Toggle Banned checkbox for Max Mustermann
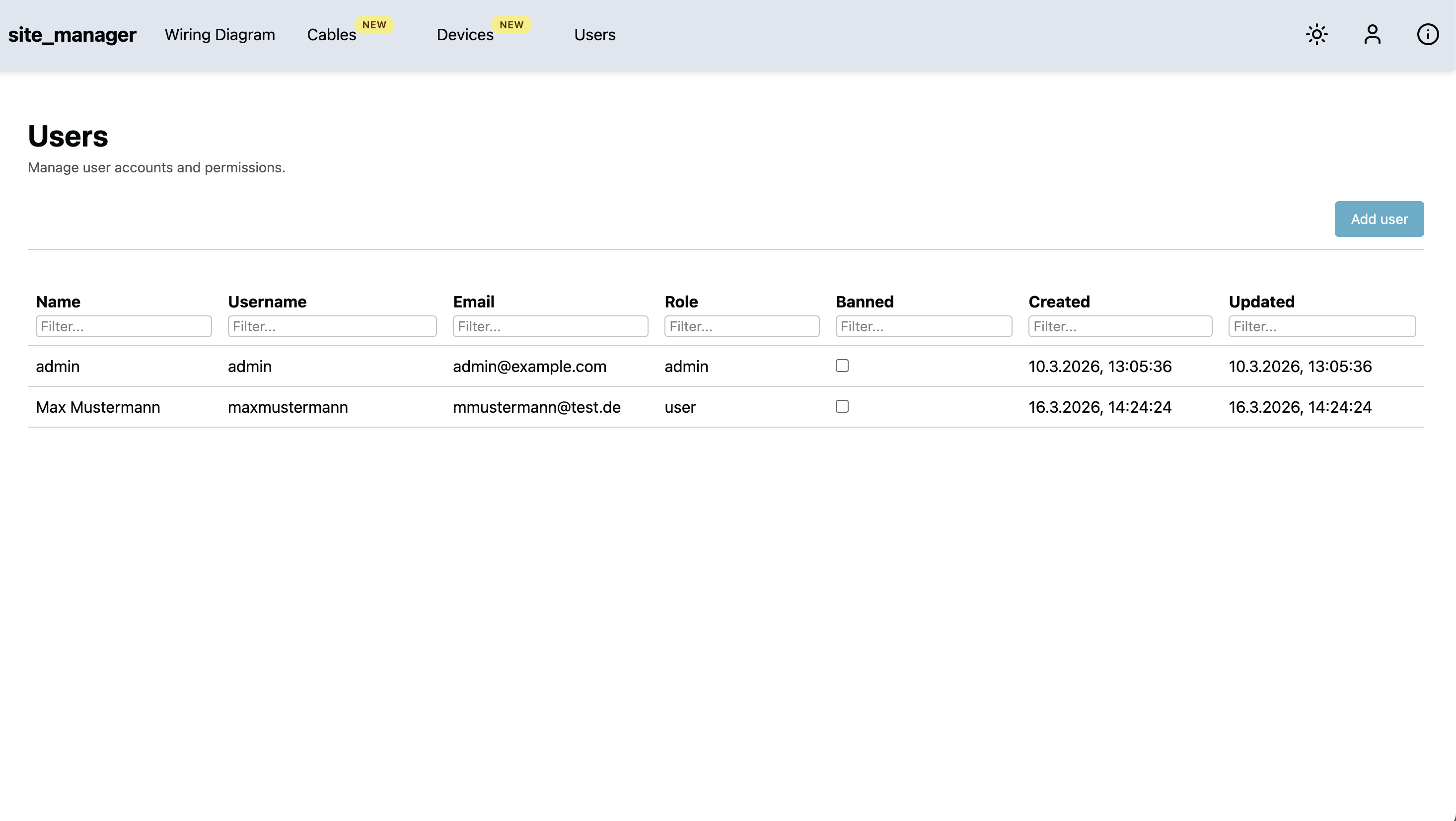 click(x=842, y=407)
